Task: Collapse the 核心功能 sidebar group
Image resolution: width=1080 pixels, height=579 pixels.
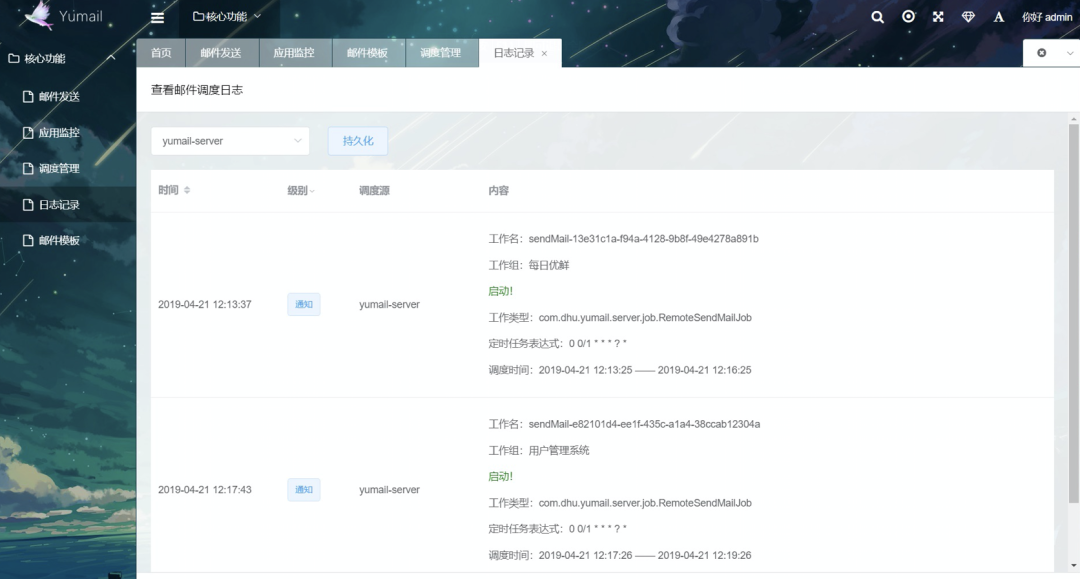Action: coord(111,58)
